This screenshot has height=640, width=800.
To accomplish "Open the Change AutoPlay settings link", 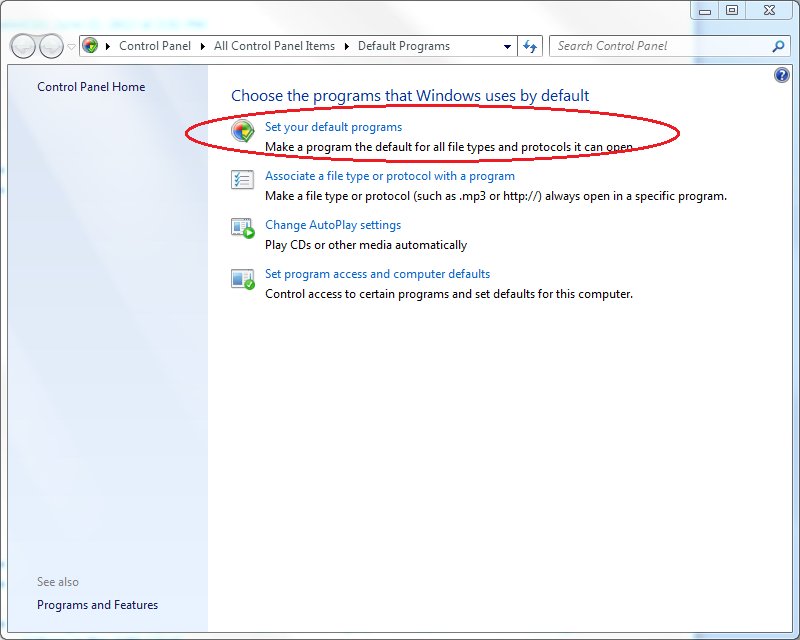I will tap(332, 225).
